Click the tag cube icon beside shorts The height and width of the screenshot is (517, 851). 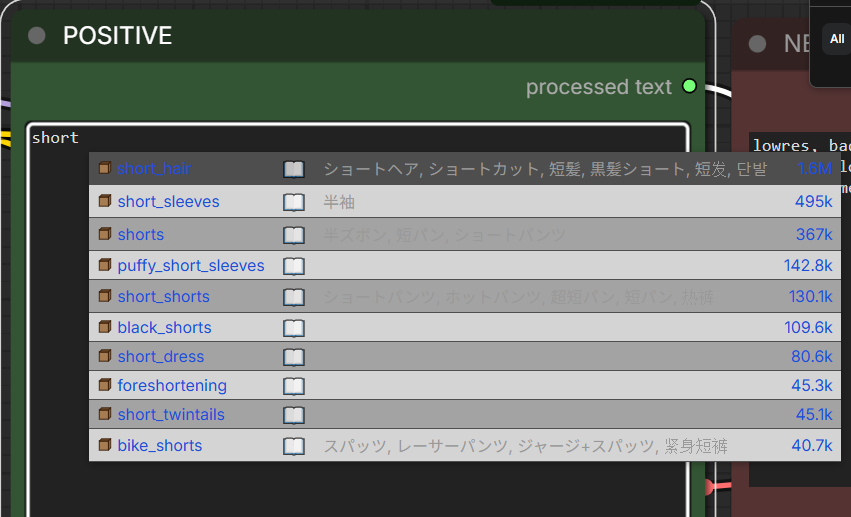pos(105,234)
